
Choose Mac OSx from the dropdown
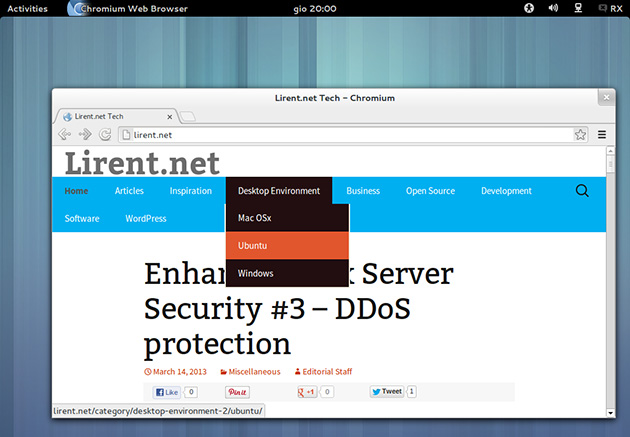tap(287, 218)
